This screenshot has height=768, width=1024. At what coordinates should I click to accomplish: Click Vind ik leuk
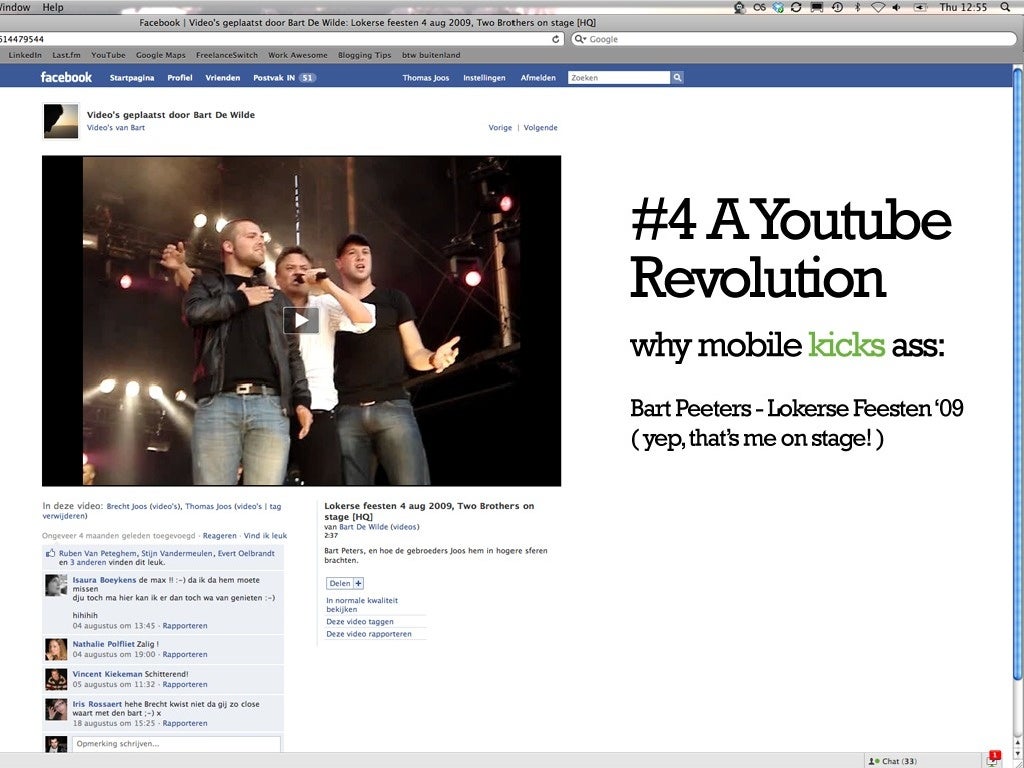coord(265,536)
